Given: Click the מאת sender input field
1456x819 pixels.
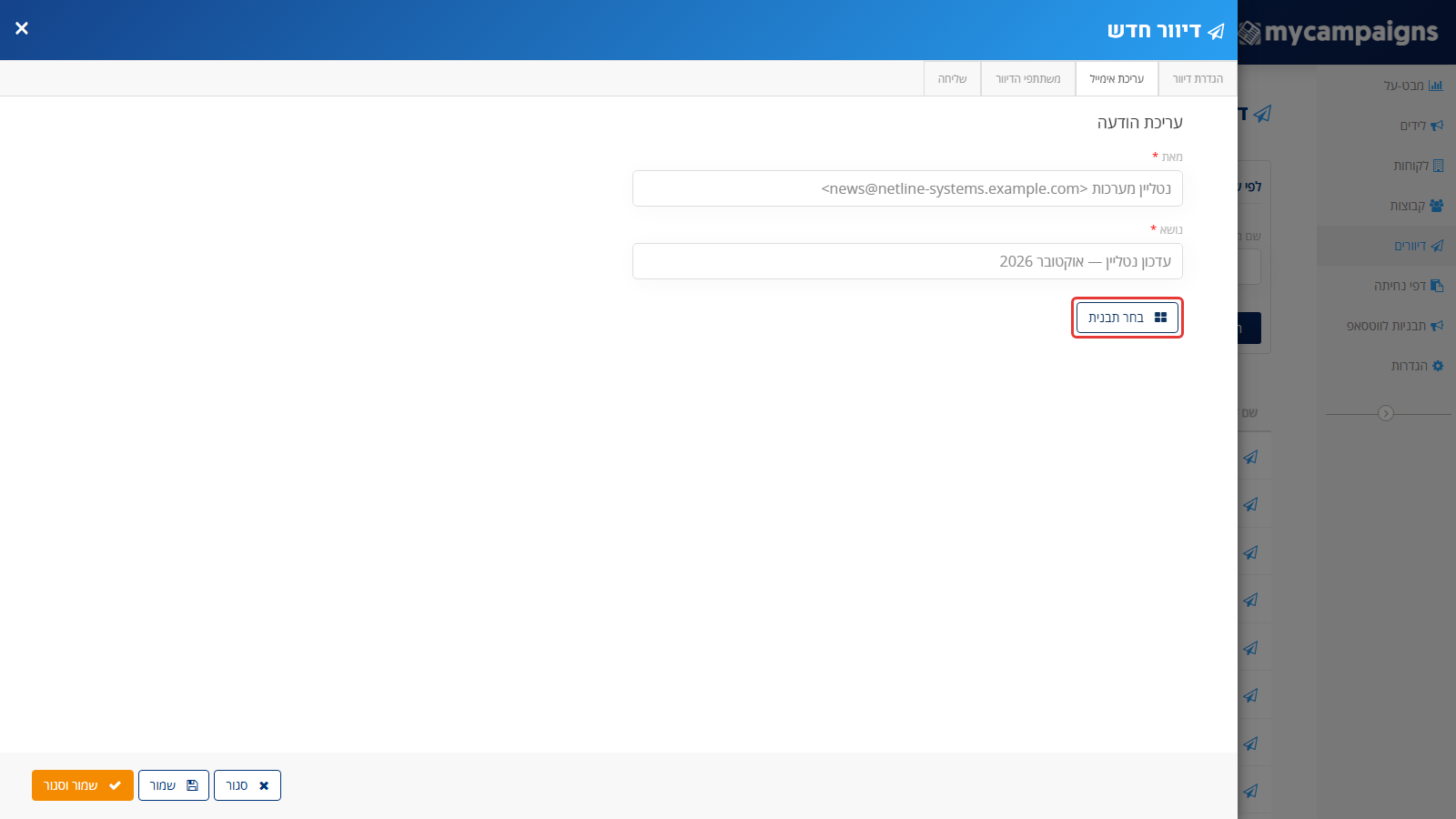Looking at the screenshot, I should pyautogui.click(x=907, y=188).
